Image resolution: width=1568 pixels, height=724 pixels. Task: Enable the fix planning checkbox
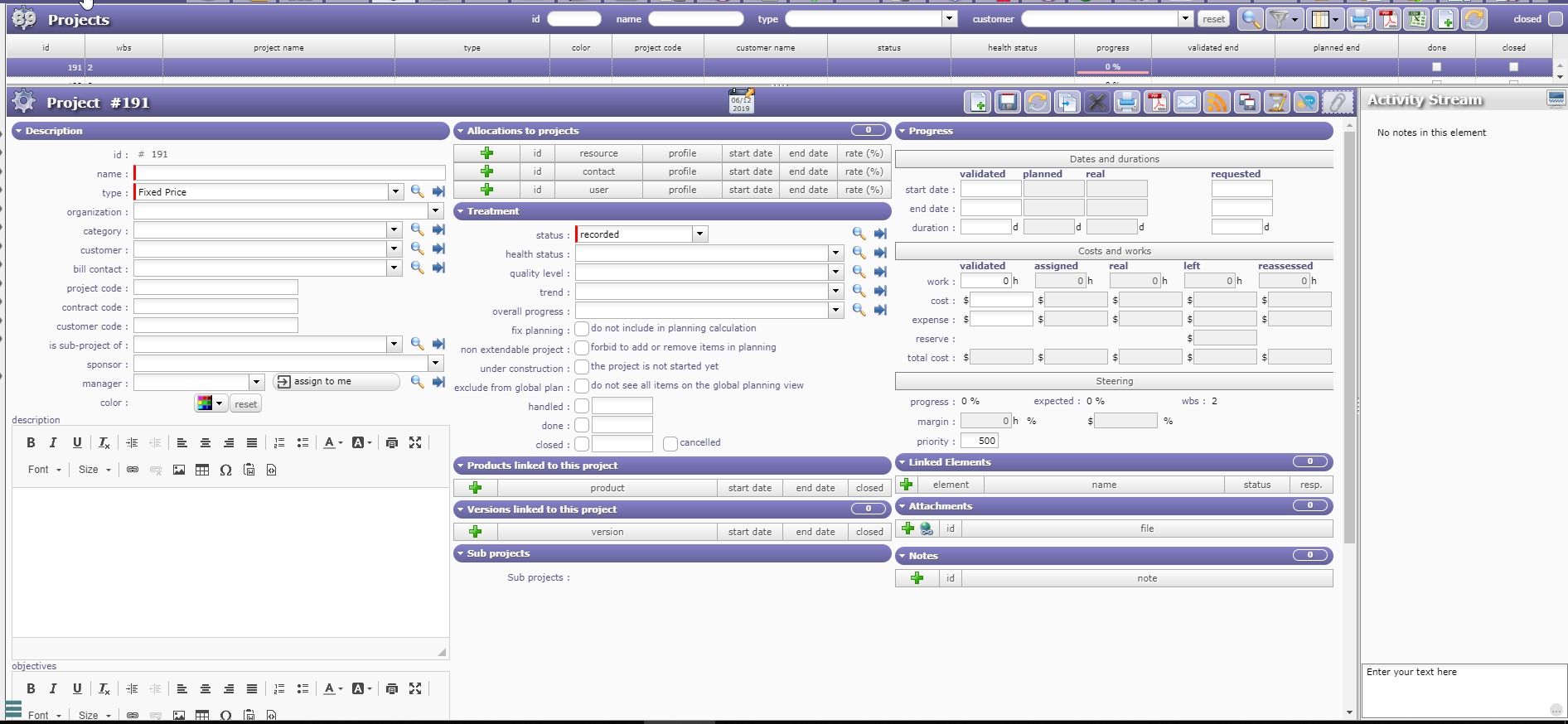(582, 329)
